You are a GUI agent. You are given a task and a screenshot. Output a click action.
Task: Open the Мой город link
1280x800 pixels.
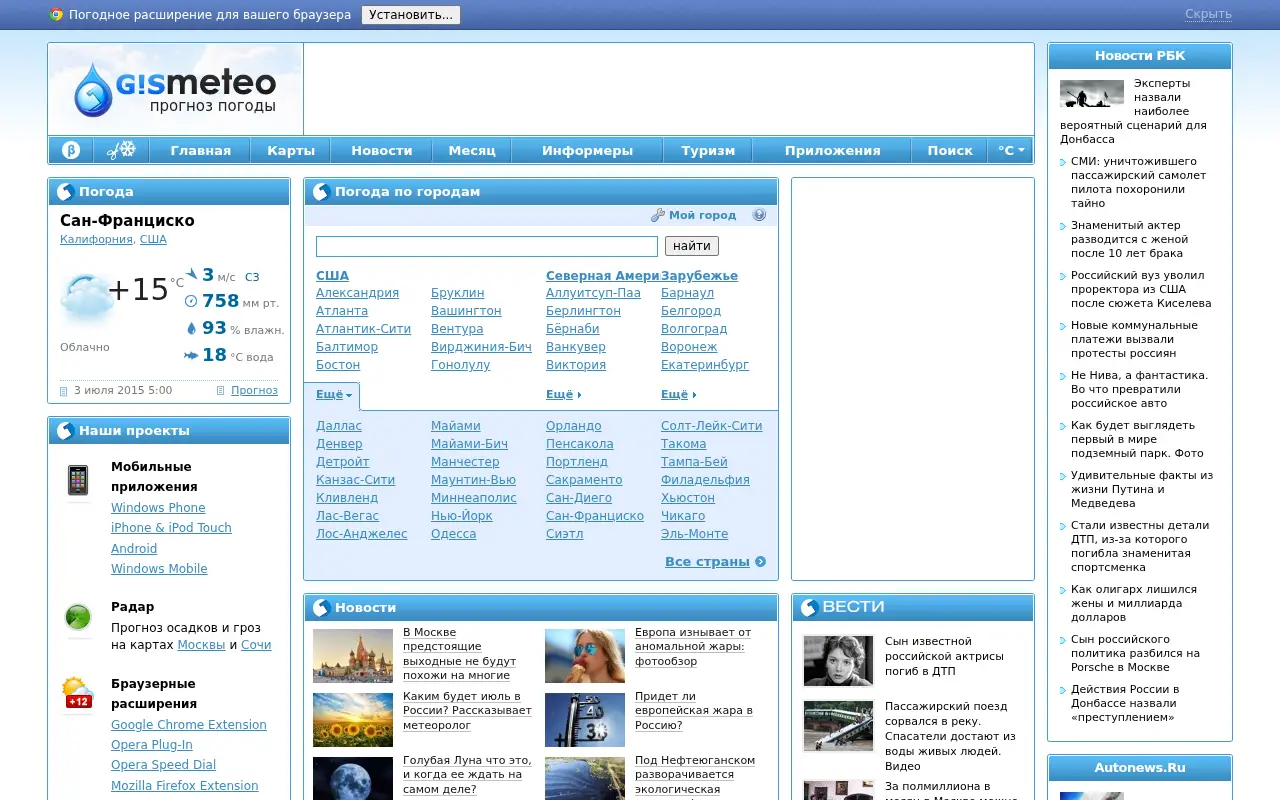point(702,215)
